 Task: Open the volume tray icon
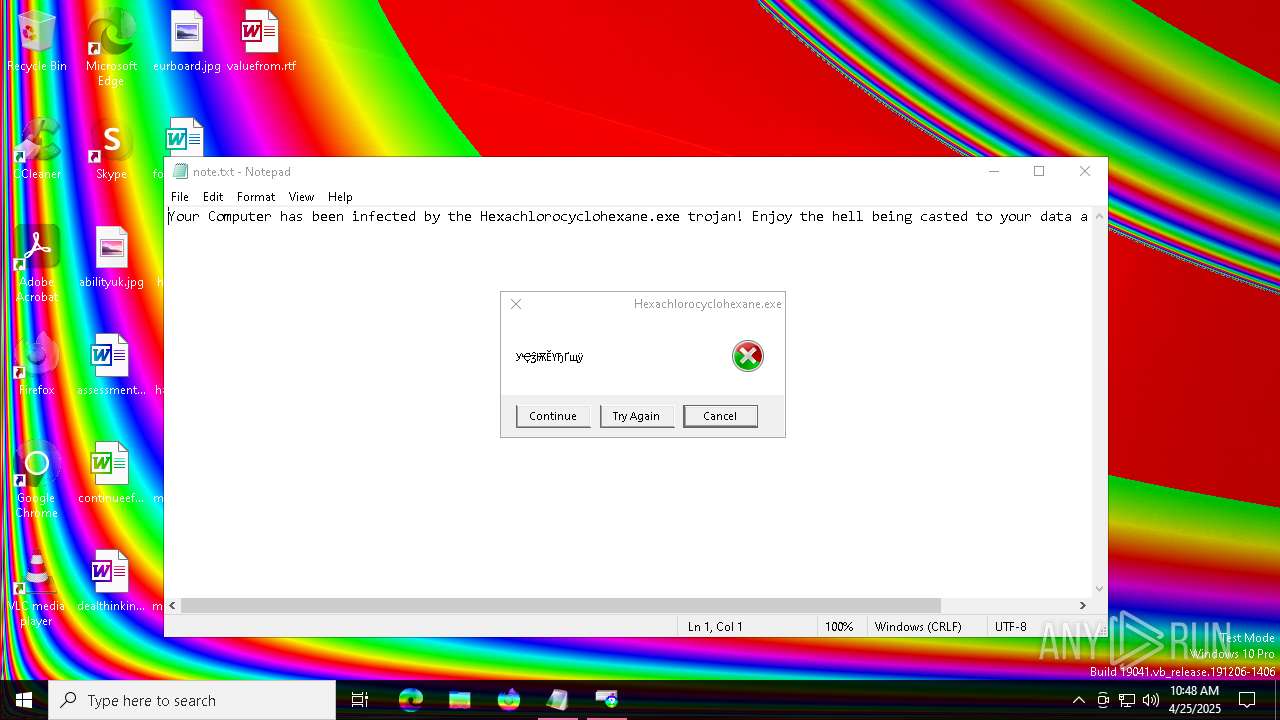pyautogui.click(x=1150, y=700)
